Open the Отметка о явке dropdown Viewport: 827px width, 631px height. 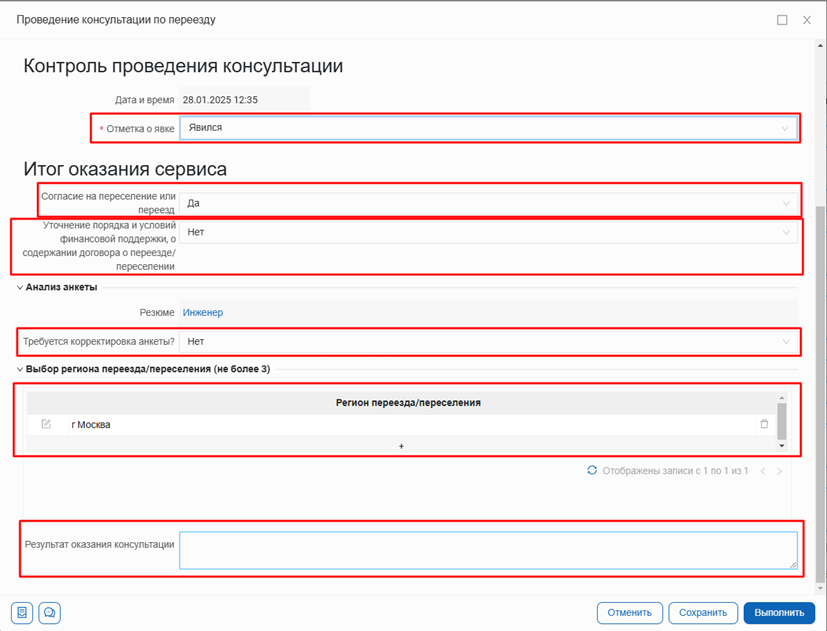pos(488,128)
